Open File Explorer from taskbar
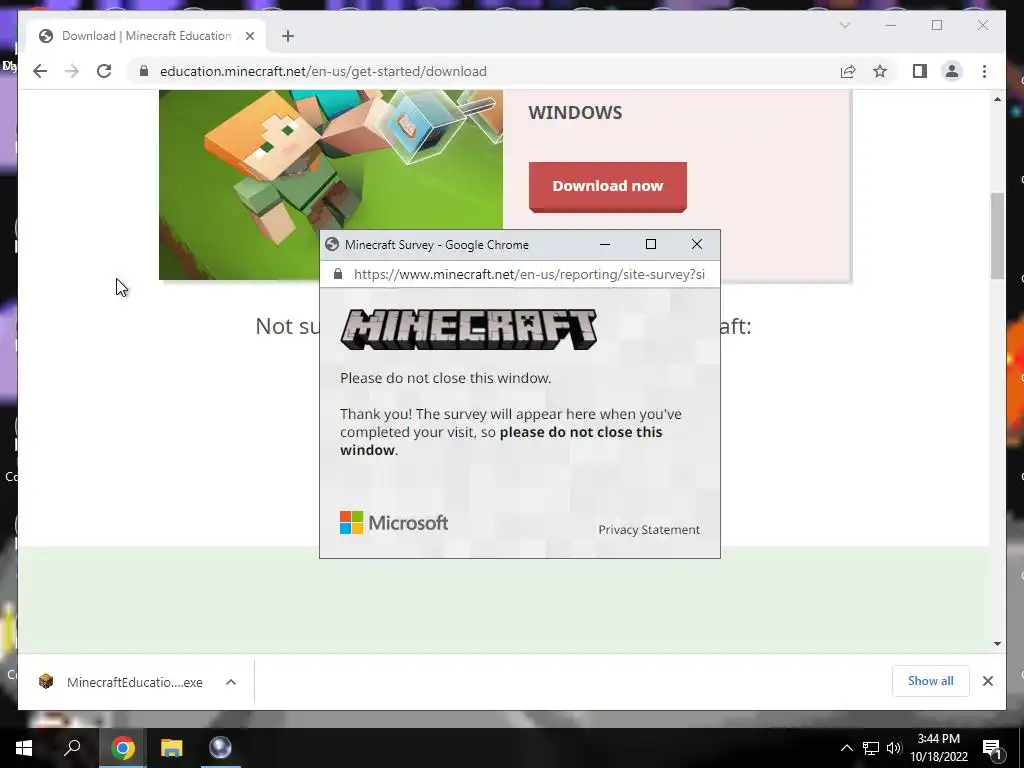This screenshot has height=768, width=1024. pos(171,748)
